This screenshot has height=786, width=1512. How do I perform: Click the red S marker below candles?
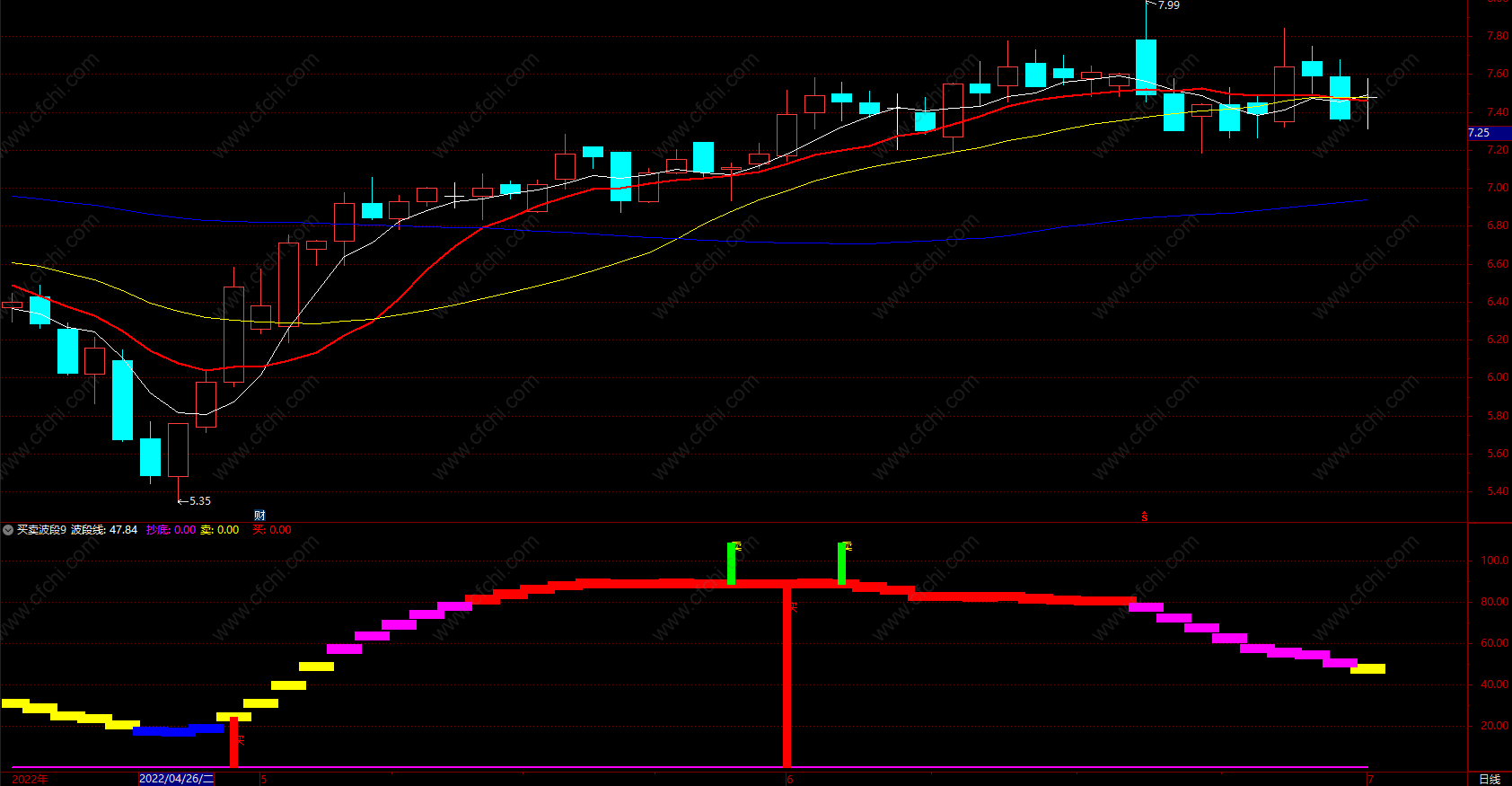pos(1144,517)
